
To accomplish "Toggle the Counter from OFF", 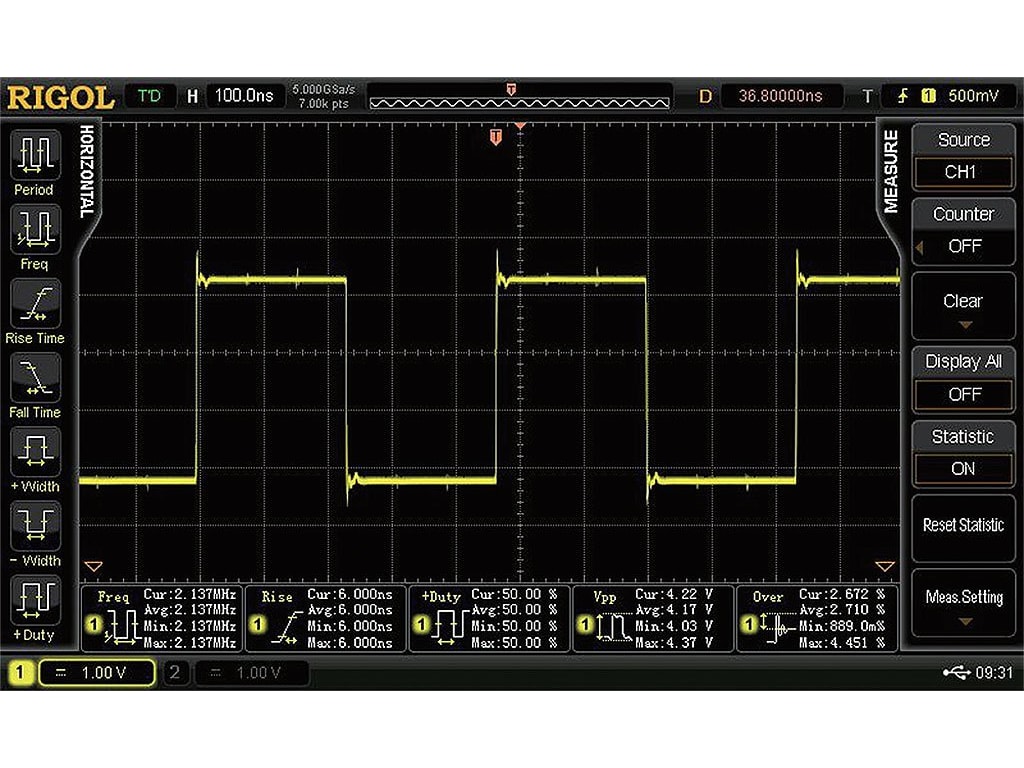I will (962, 246).
